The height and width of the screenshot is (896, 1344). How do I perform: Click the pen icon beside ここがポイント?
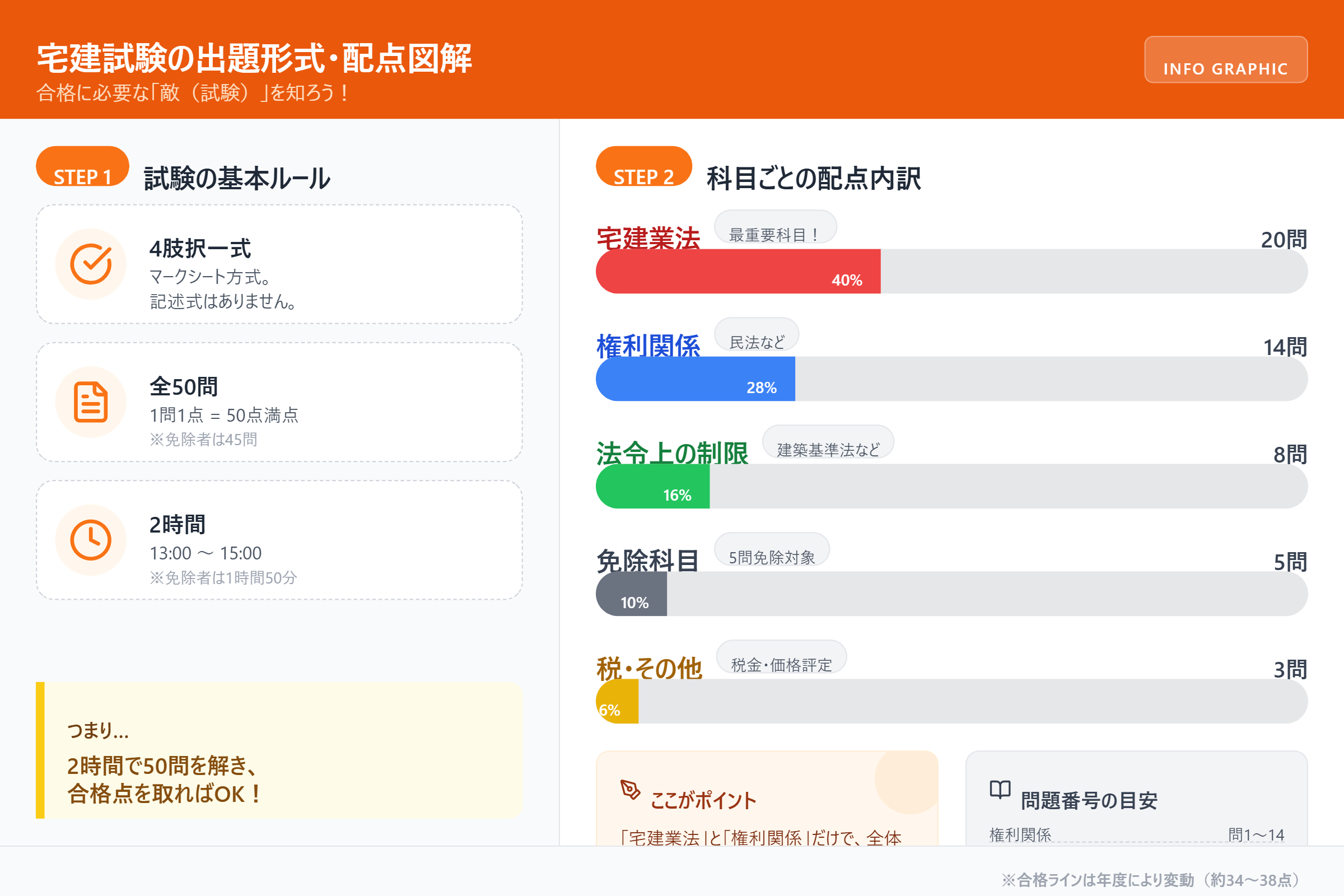631,790
